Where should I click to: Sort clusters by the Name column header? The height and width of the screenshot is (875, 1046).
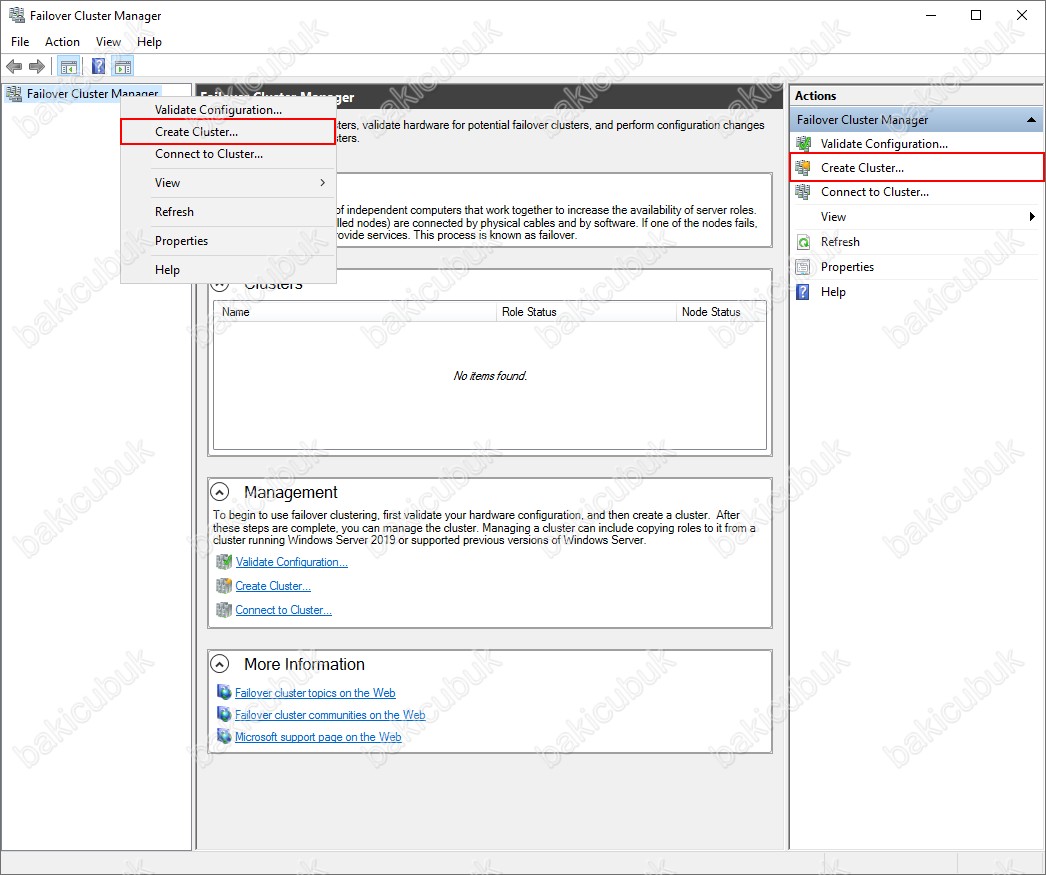point(355,311)
